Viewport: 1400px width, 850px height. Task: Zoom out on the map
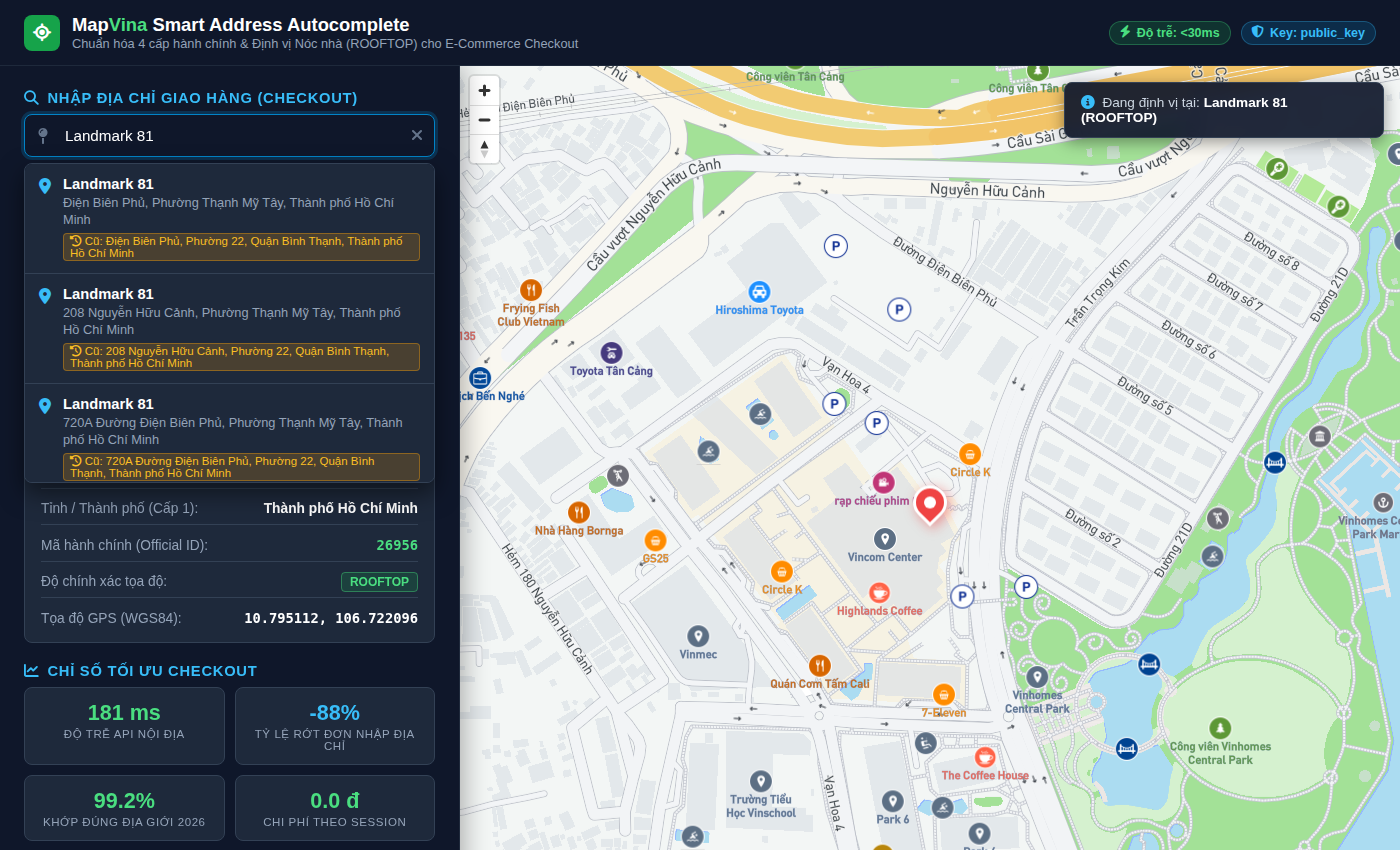click(484, 120)
